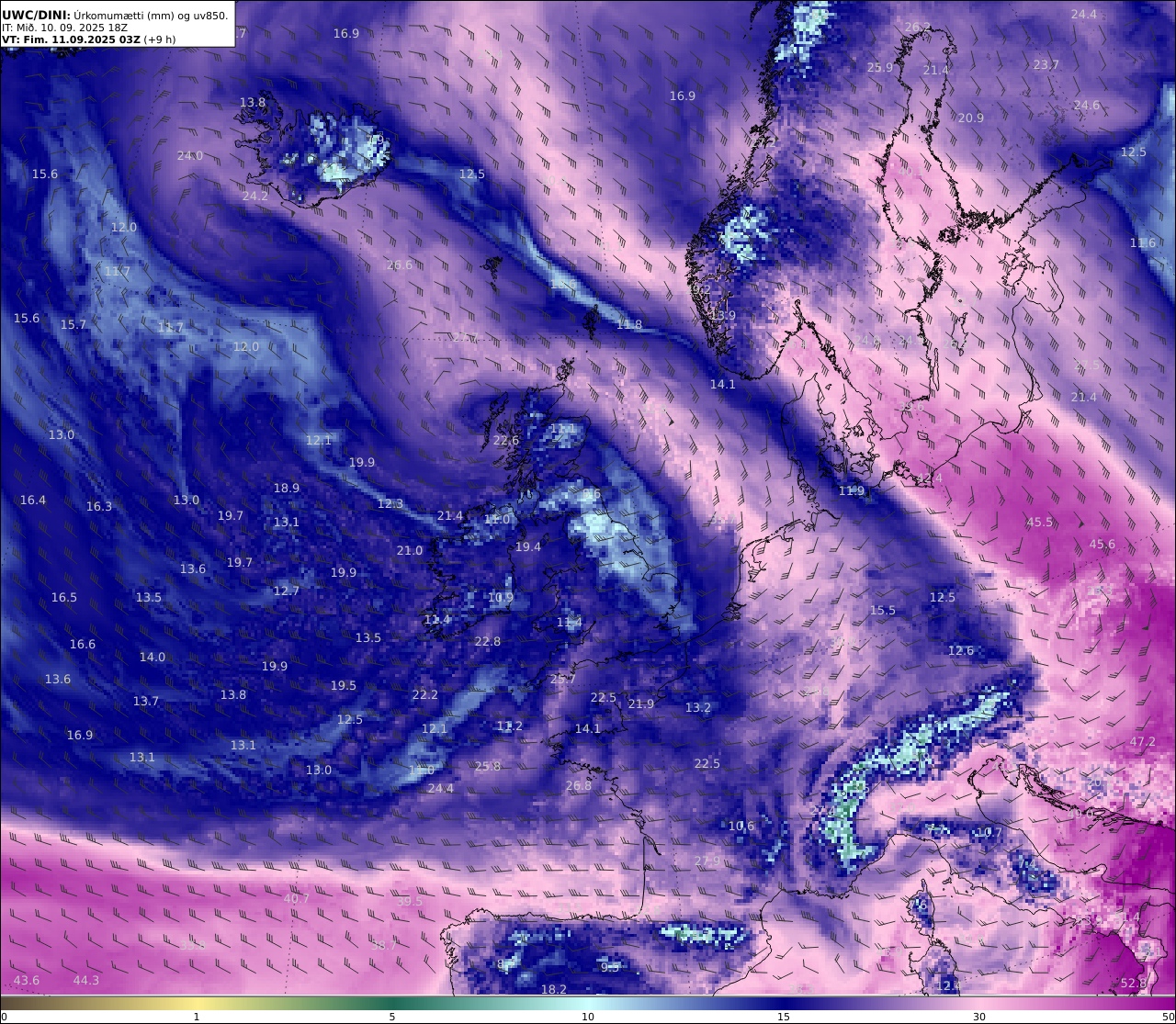Viewport: 1176px width, 1024px height.
Task: Select the 24.6 value label
Action: coord(1087,106)
